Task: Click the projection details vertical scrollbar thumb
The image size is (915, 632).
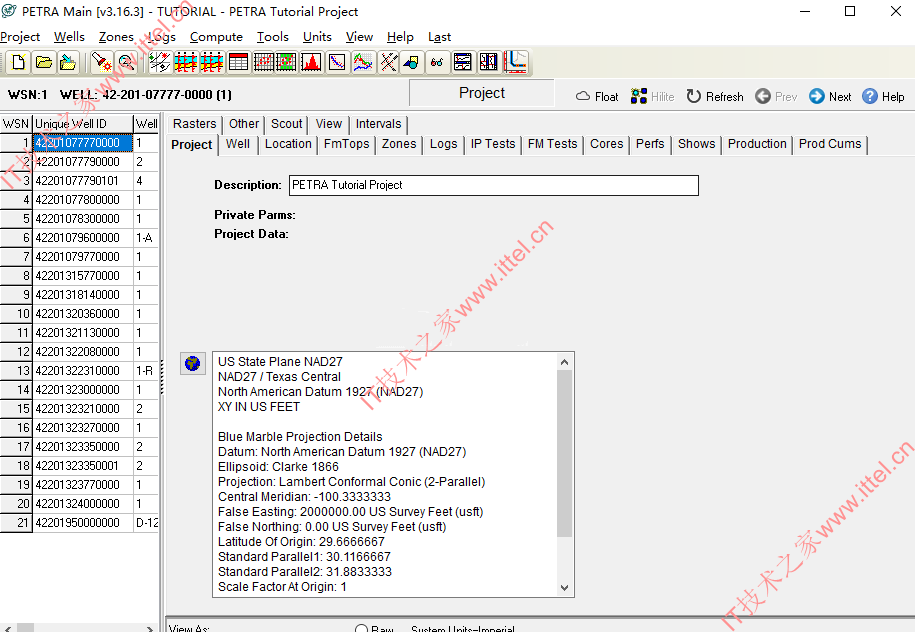Action: [564, 453]
